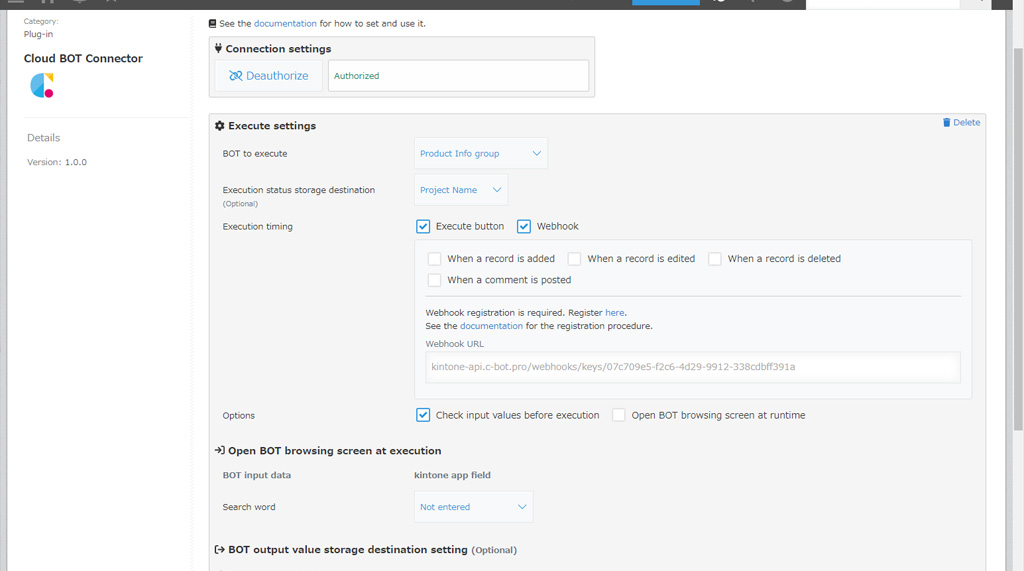Viewport: 1024px width, 571px height.
Task: Tick When a comment is posted
Action: (434, 280)
